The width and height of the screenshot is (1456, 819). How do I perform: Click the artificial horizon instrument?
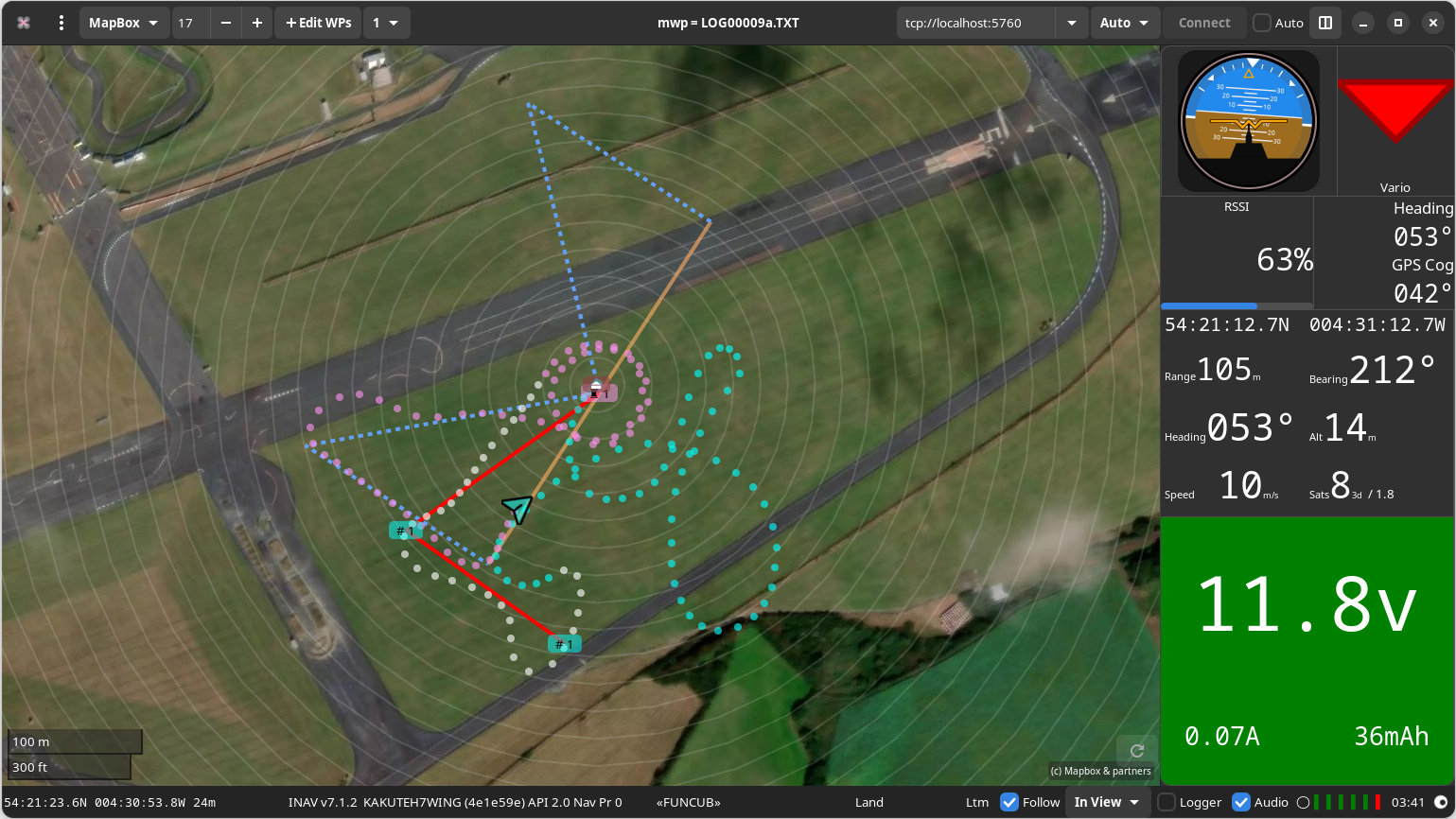[1249, 121]
